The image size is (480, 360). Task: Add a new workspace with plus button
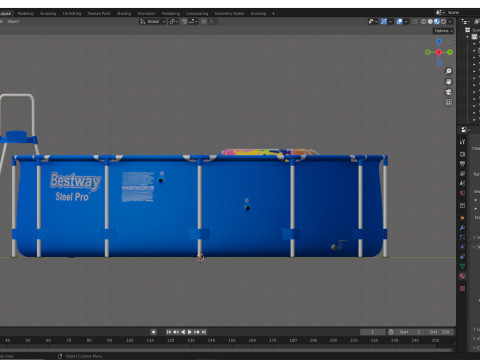tap(274, 13)
